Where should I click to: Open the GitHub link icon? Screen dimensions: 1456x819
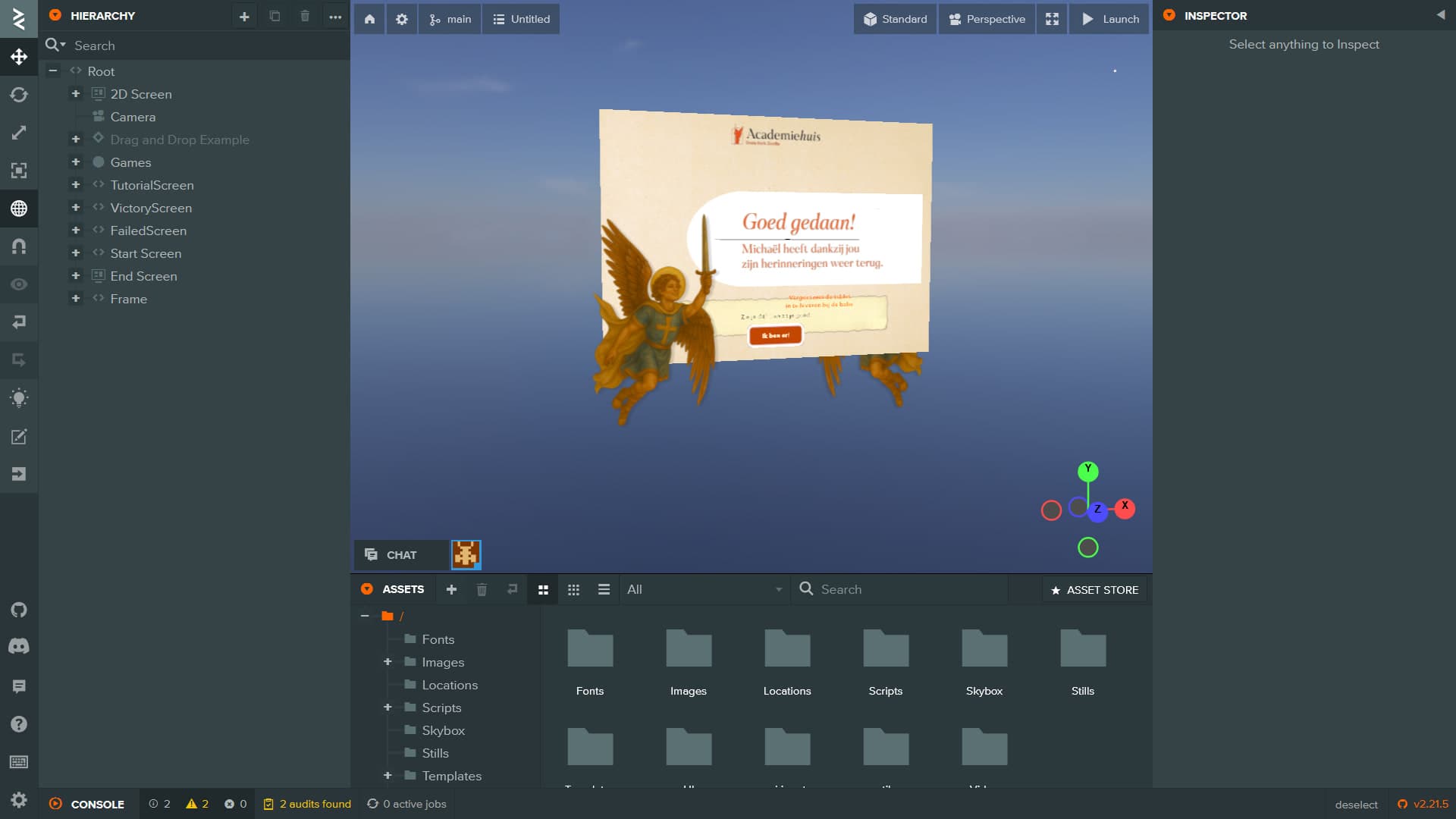[x=19, y=610]
